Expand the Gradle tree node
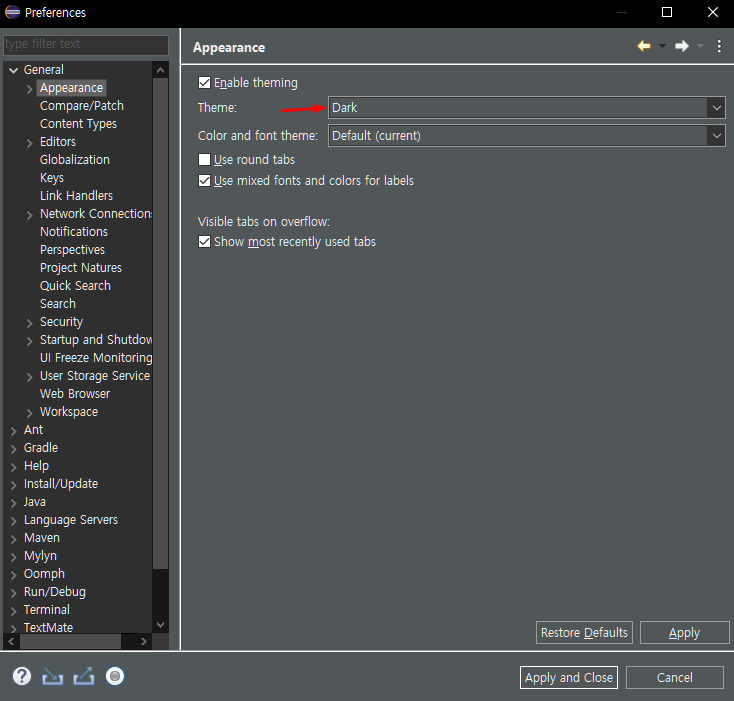Image resolution: width=734 pixels, height=701 pixels. (14, 449)
